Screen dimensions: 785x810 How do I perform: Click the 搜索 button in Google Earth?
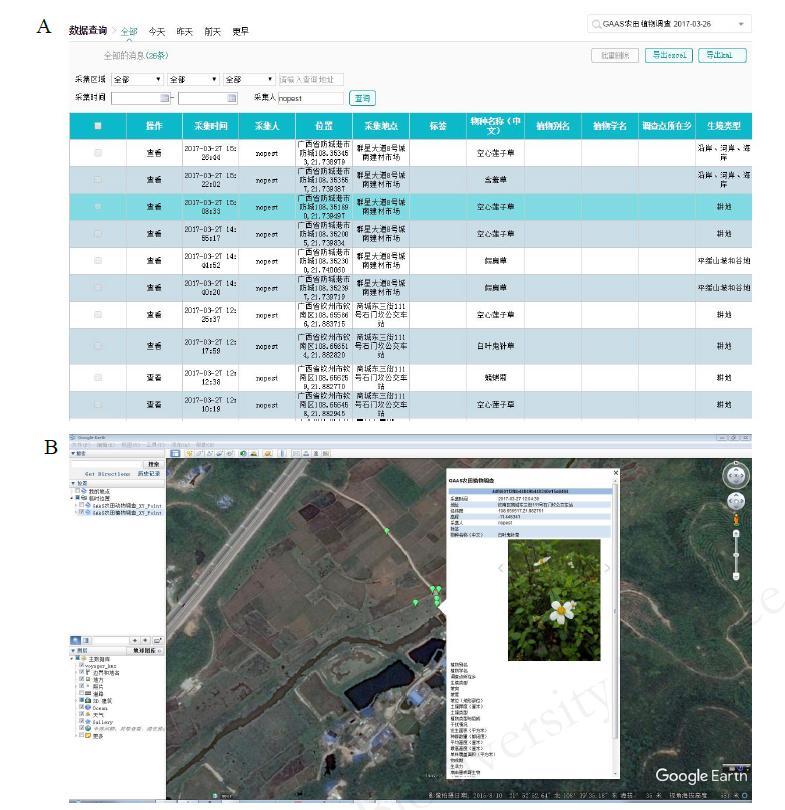[153, 464]
